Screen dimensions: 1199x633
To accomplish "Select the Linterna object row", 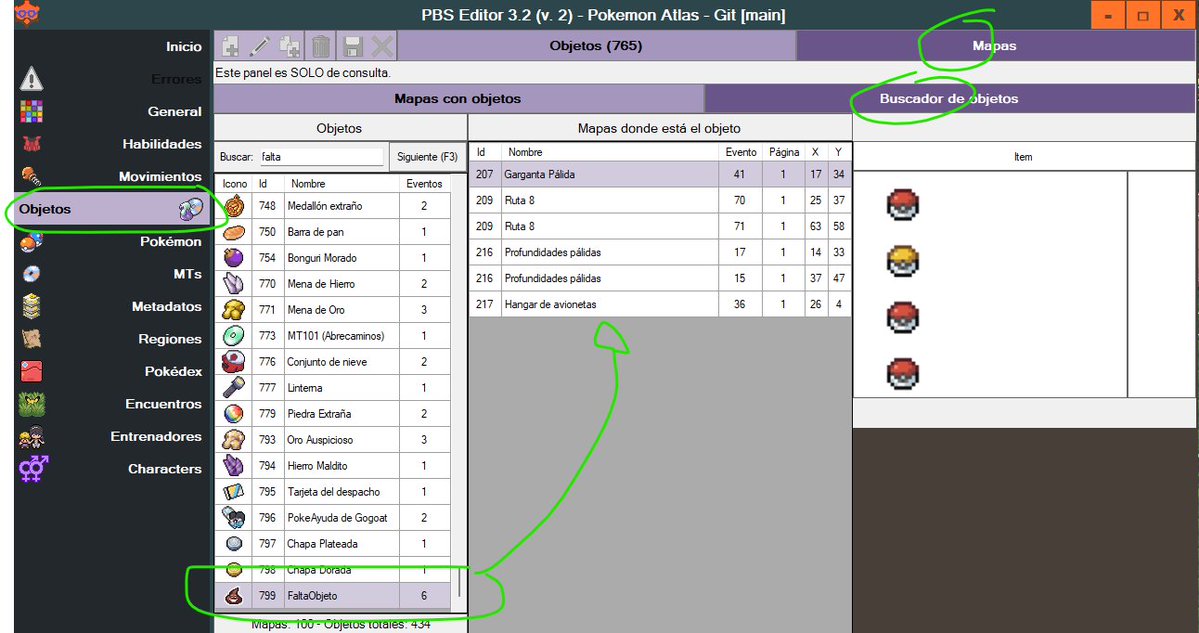I will coord(333,388).
